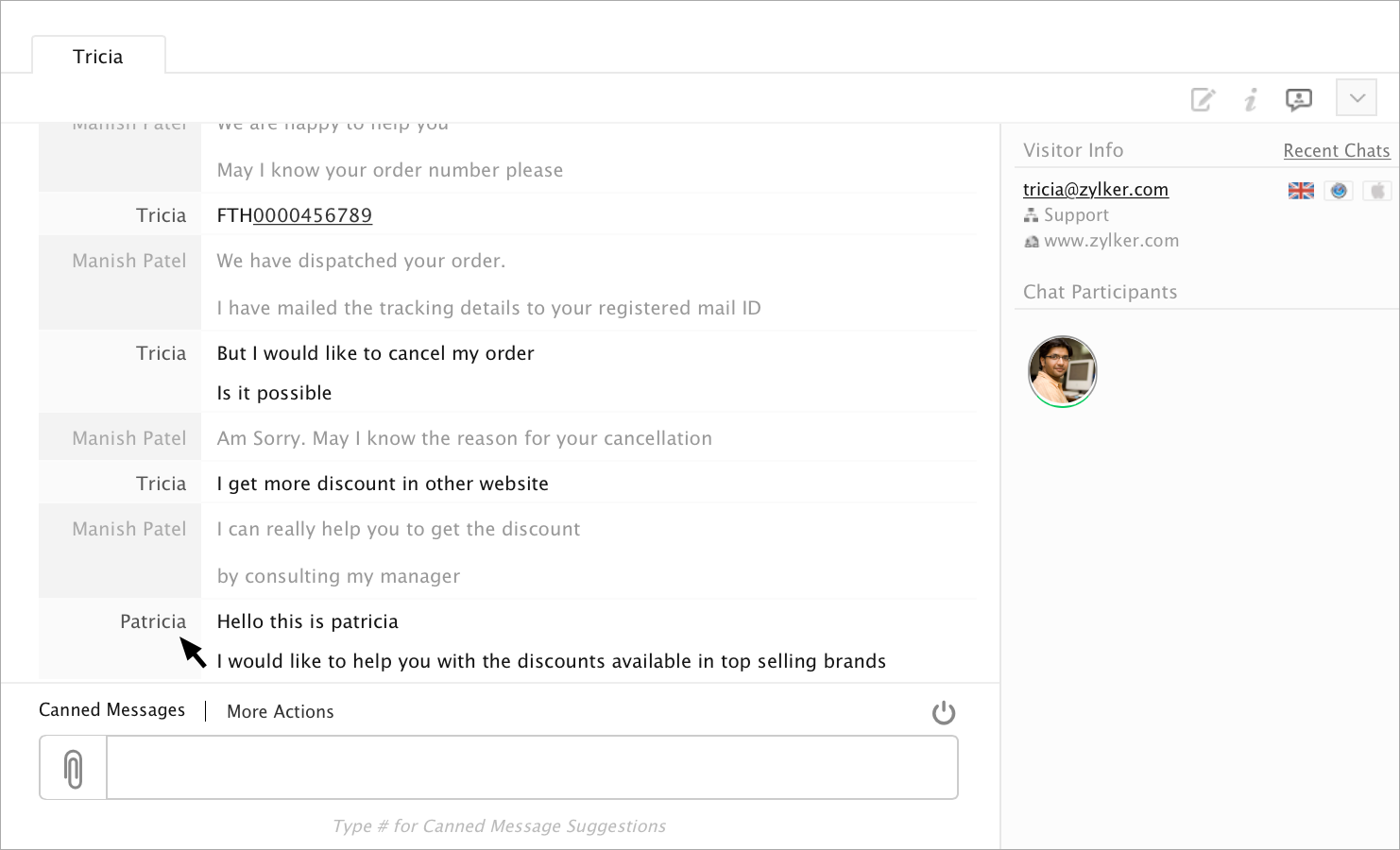Click the Safari browser icon
The width and height of the screenshot is (1400, 850).
click(x=1339, y=191)
